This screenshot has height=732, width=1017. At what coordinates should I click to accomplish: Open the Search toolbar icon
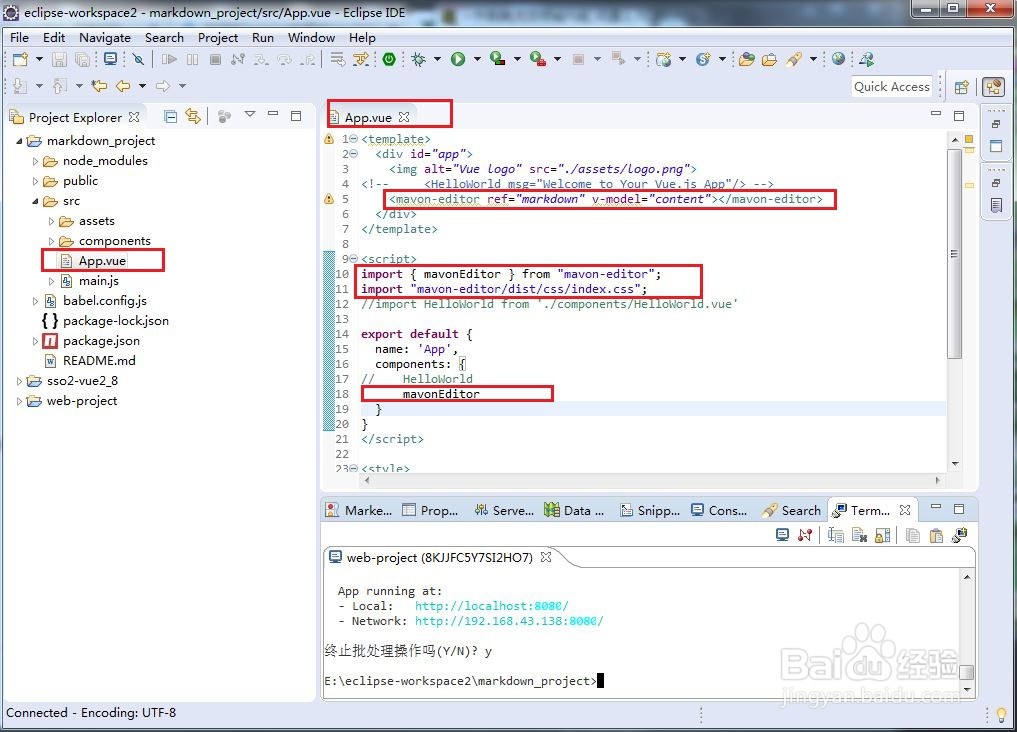click(x=794, y=58)
